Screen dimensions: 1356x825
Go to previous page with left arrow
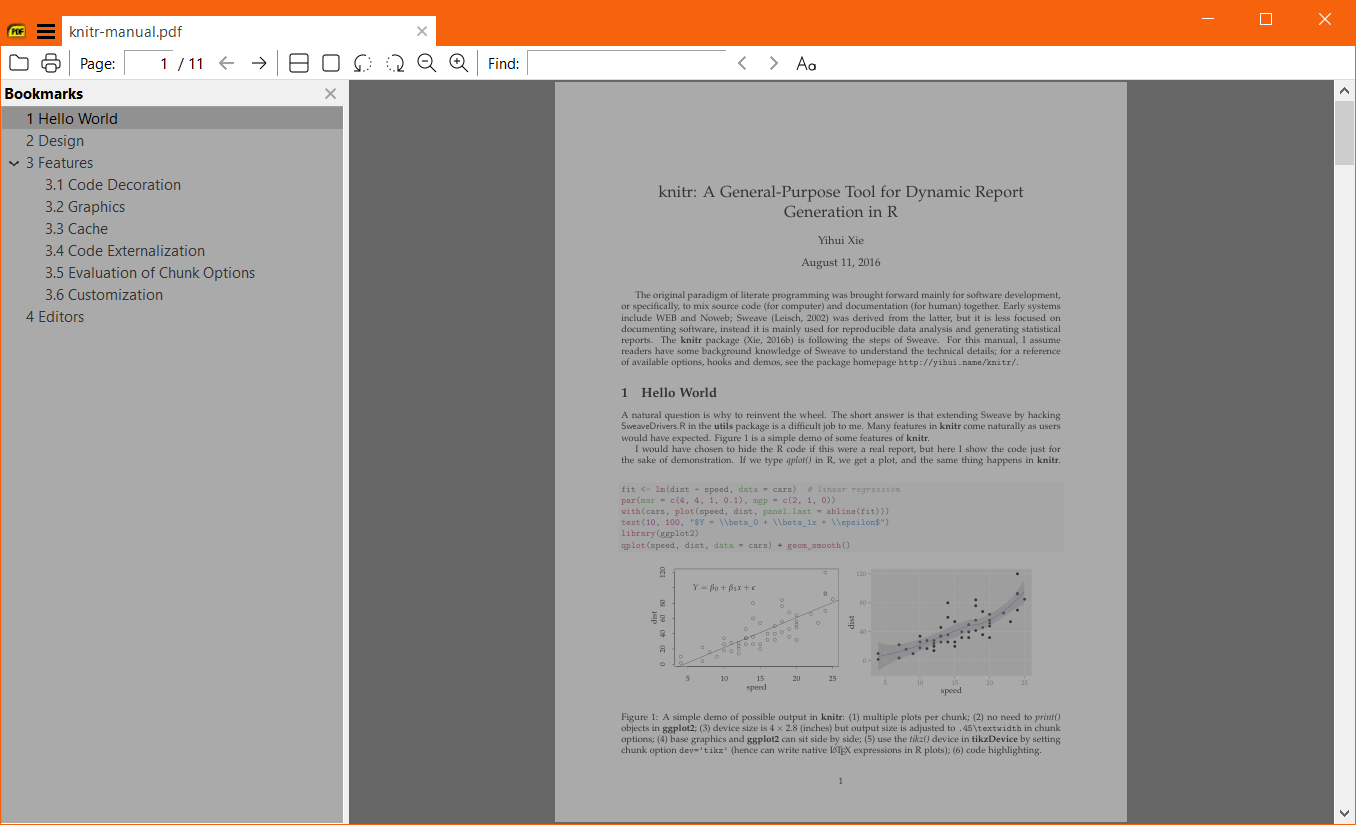tap(226, 62)
